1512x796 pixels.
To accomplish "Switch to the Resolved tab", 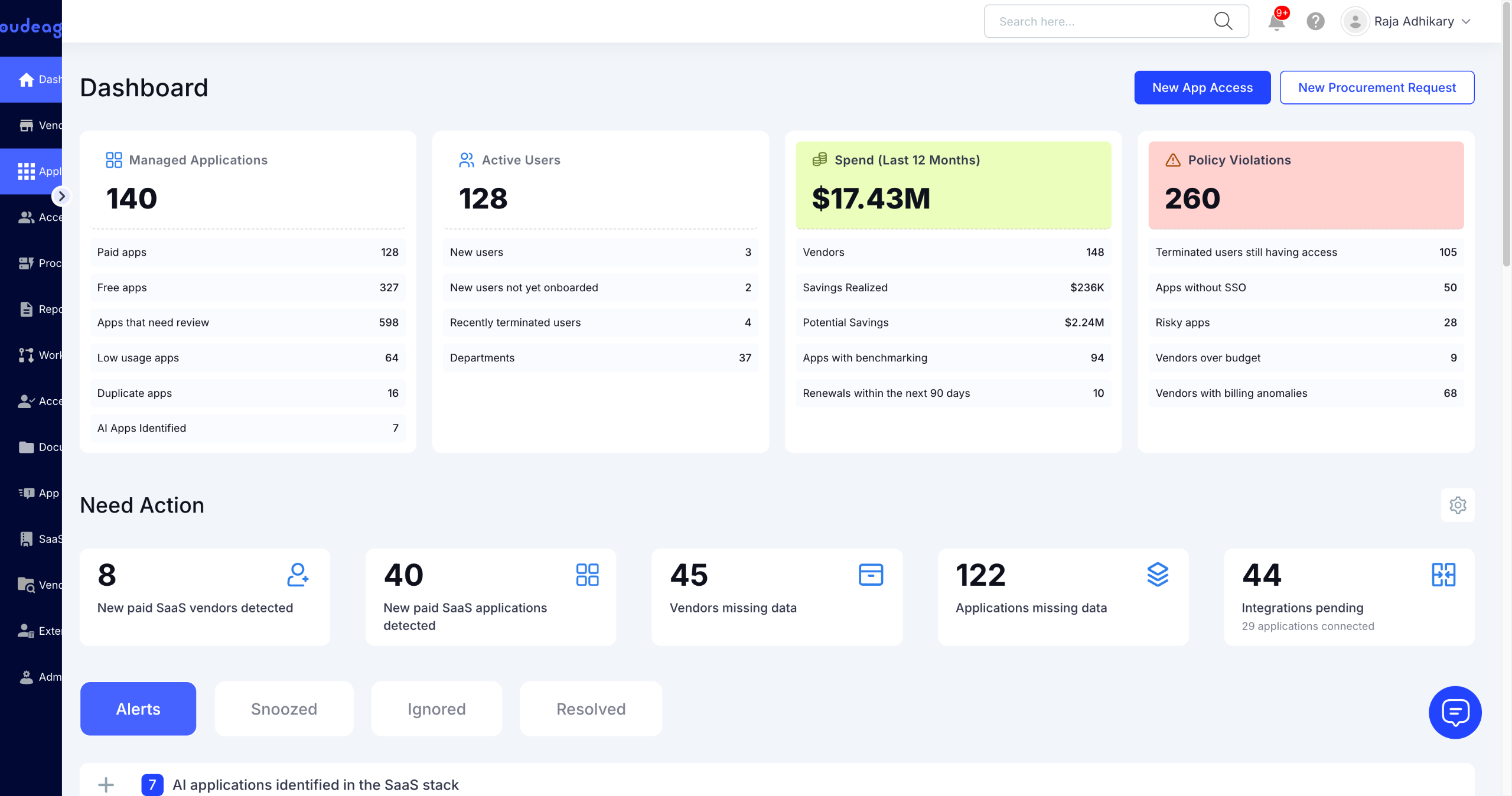I will click(591, 709).
